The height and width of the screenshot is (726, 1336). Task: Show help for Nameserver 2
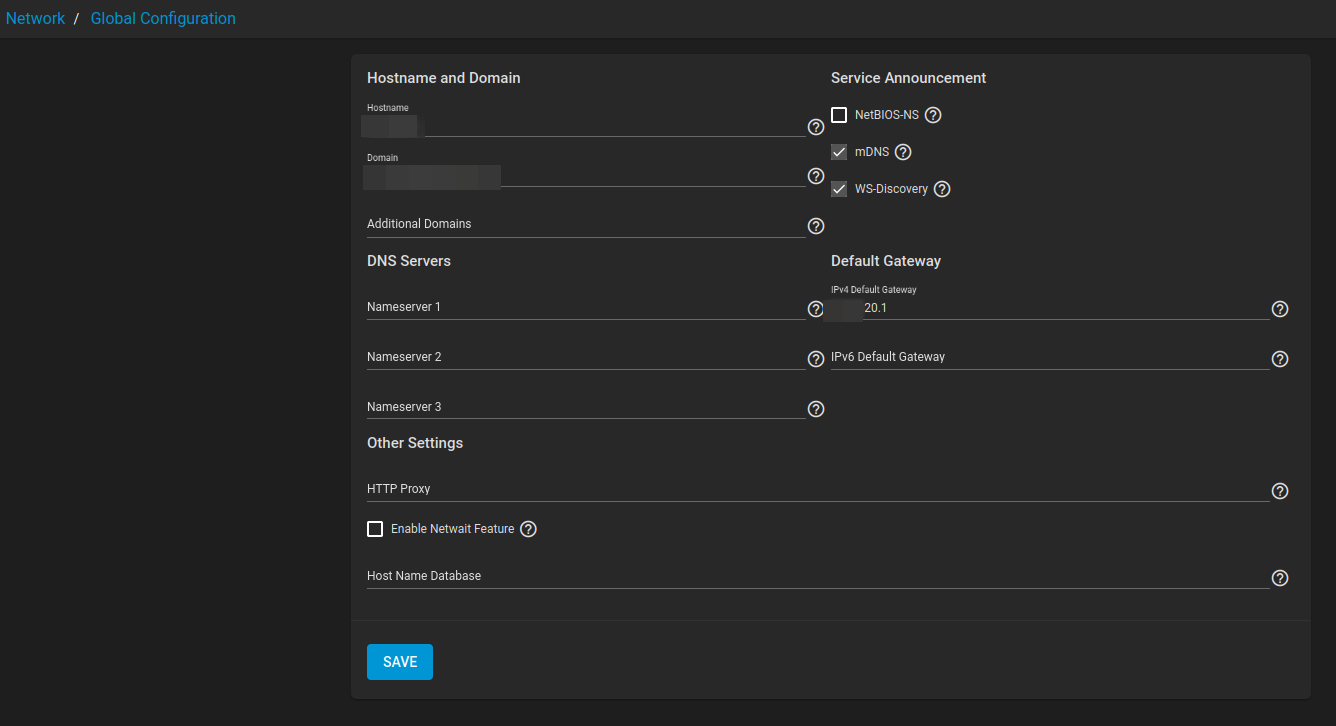(816, 359)
